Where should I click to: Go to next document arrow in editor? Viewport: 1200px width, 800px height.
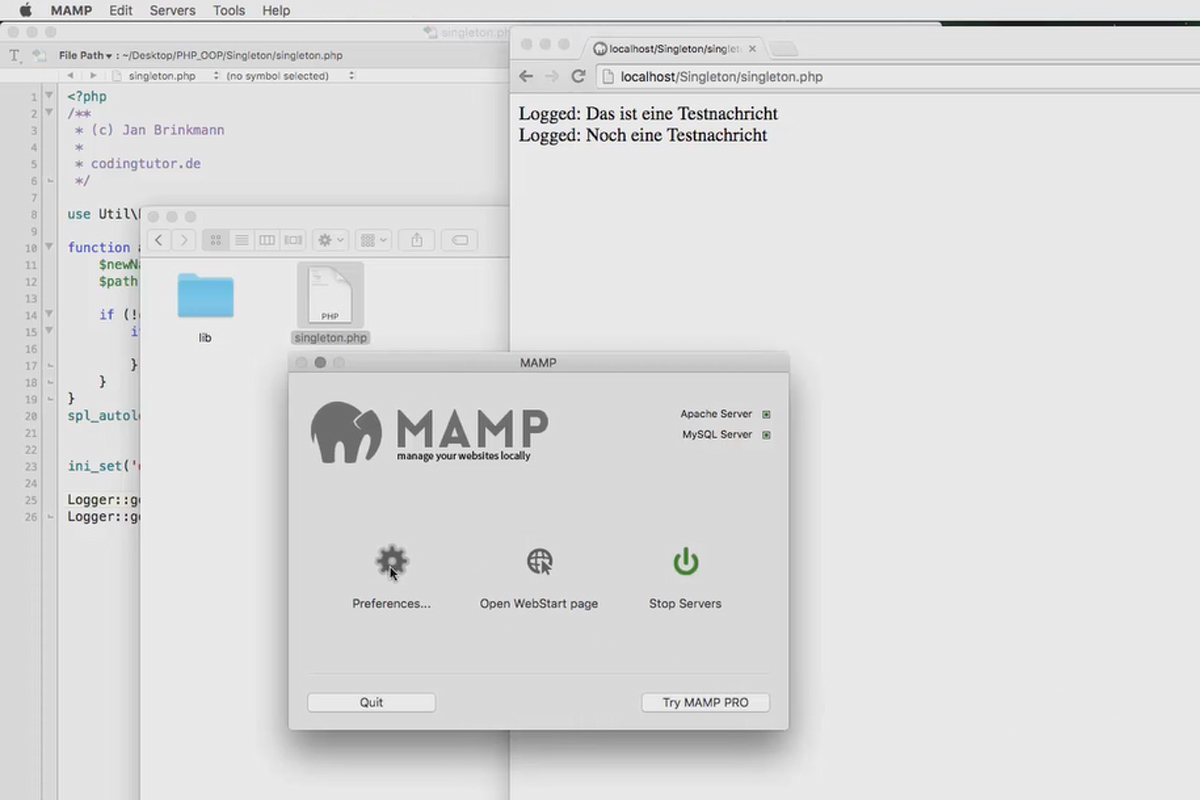93,75
